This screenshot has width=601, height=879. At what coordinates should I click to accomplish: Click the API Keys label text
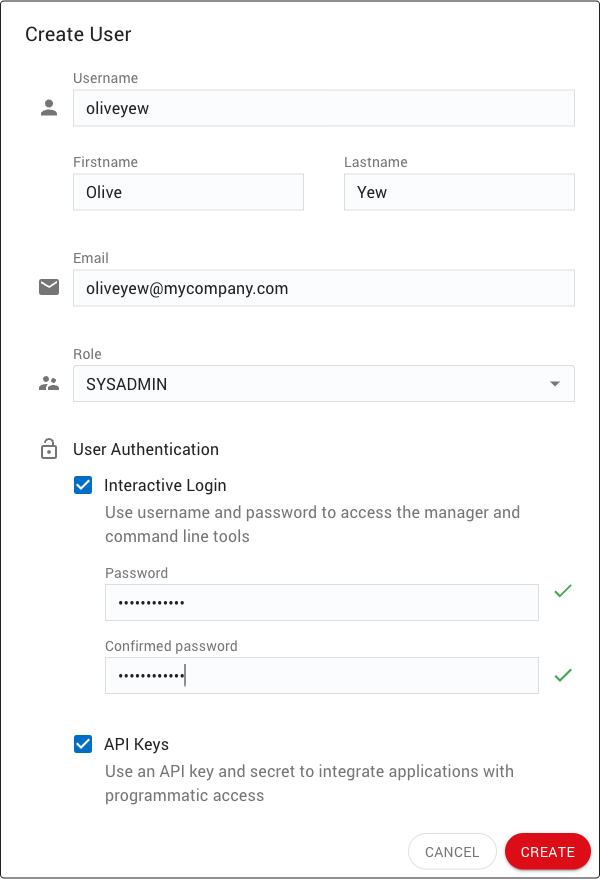pos(136,744)
